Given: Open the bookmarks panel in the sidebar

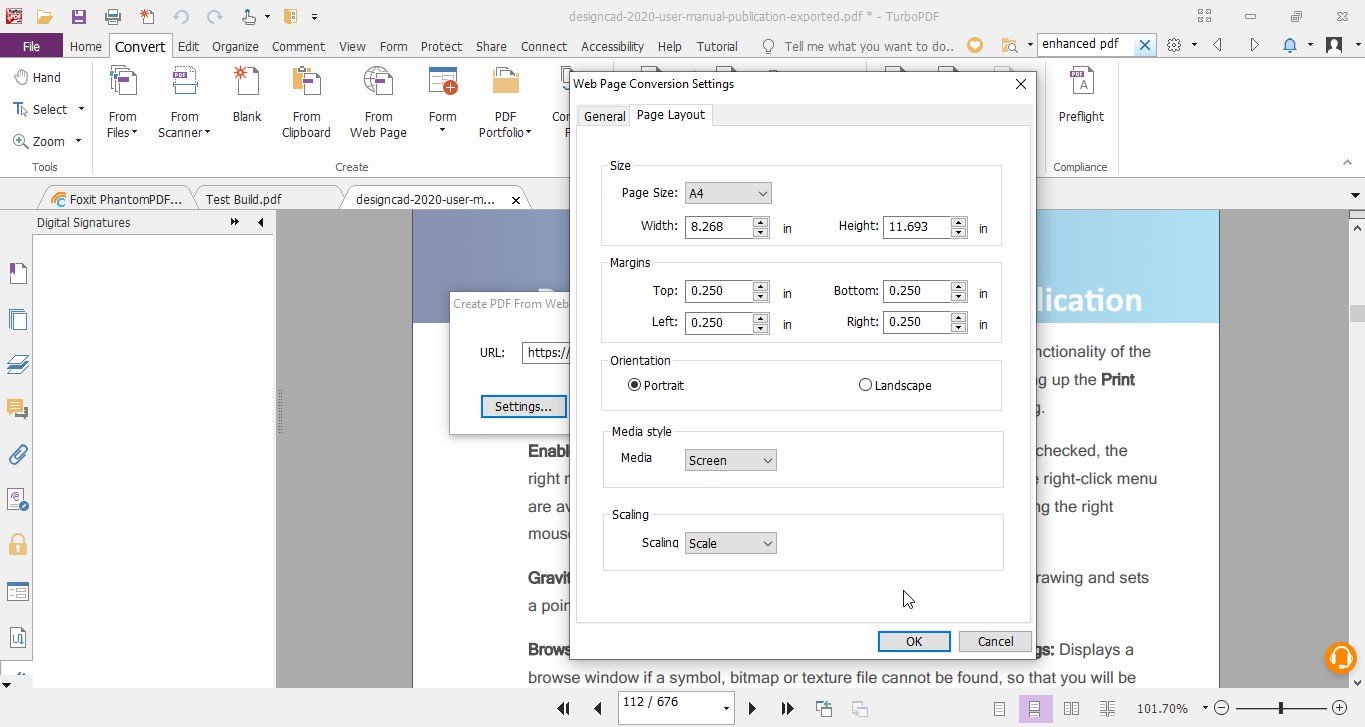Looking at the screenshot, I should coord(17,273).
